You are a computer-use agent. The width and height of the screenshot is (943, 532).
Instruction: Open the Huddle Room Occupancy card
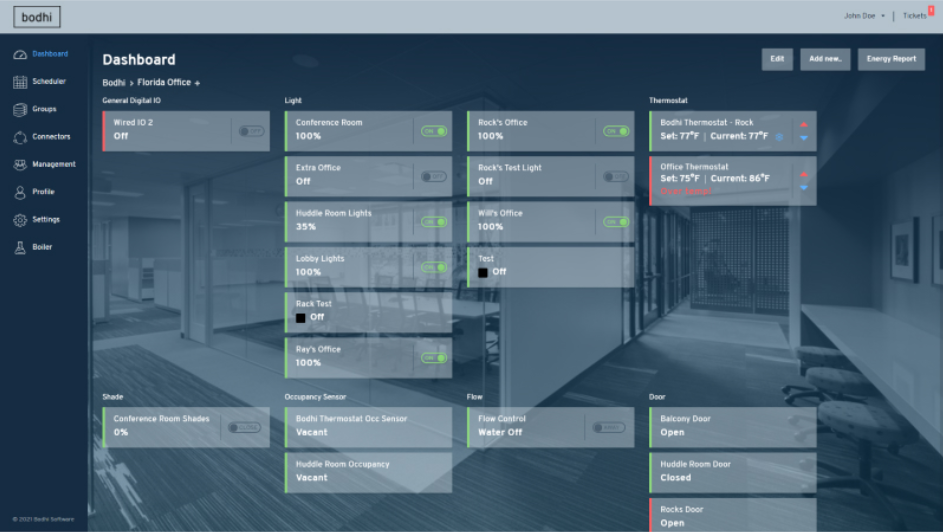[x=368, y=472]
